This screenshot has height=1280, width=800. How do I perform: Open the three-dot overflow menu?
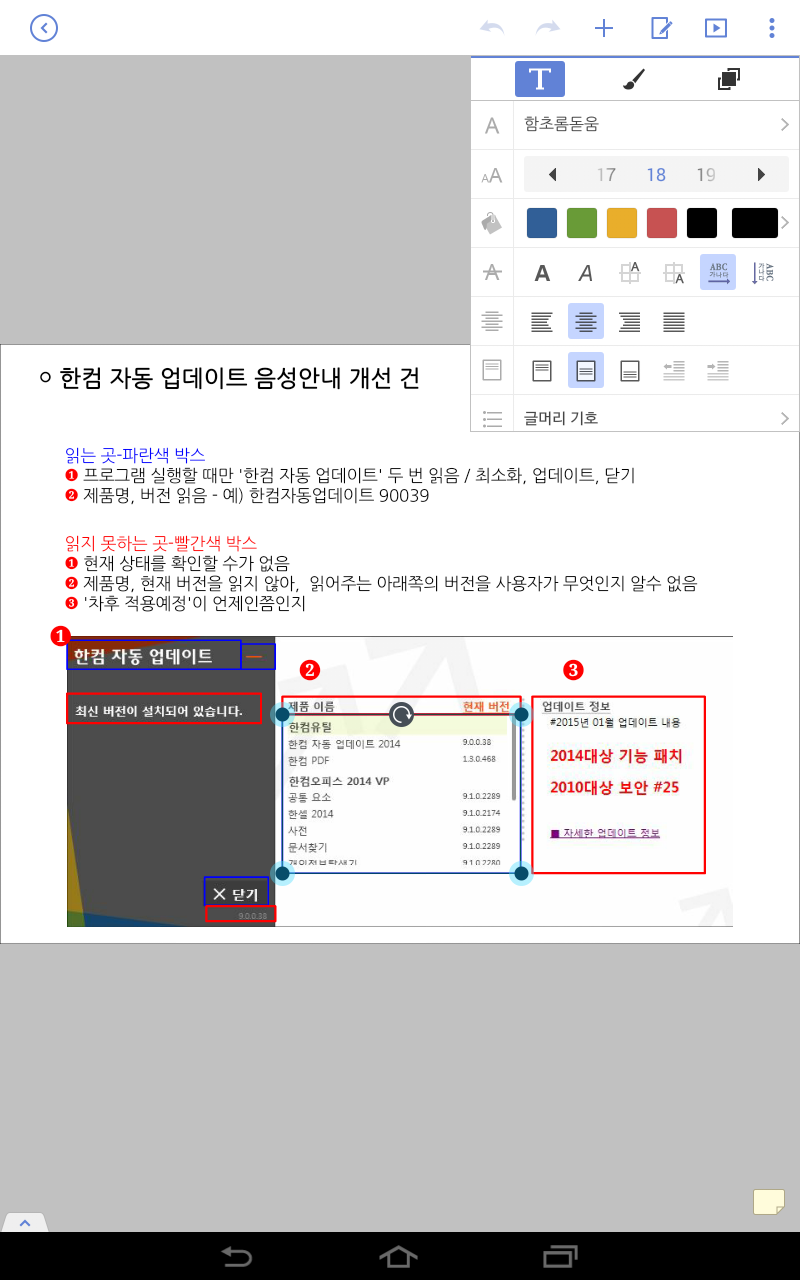771,28
